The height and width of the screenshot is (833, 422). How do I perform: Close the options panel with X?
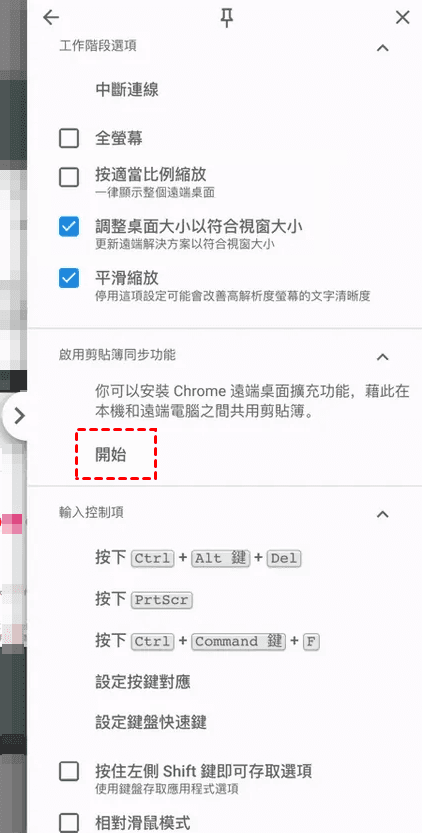click(403, 18)
